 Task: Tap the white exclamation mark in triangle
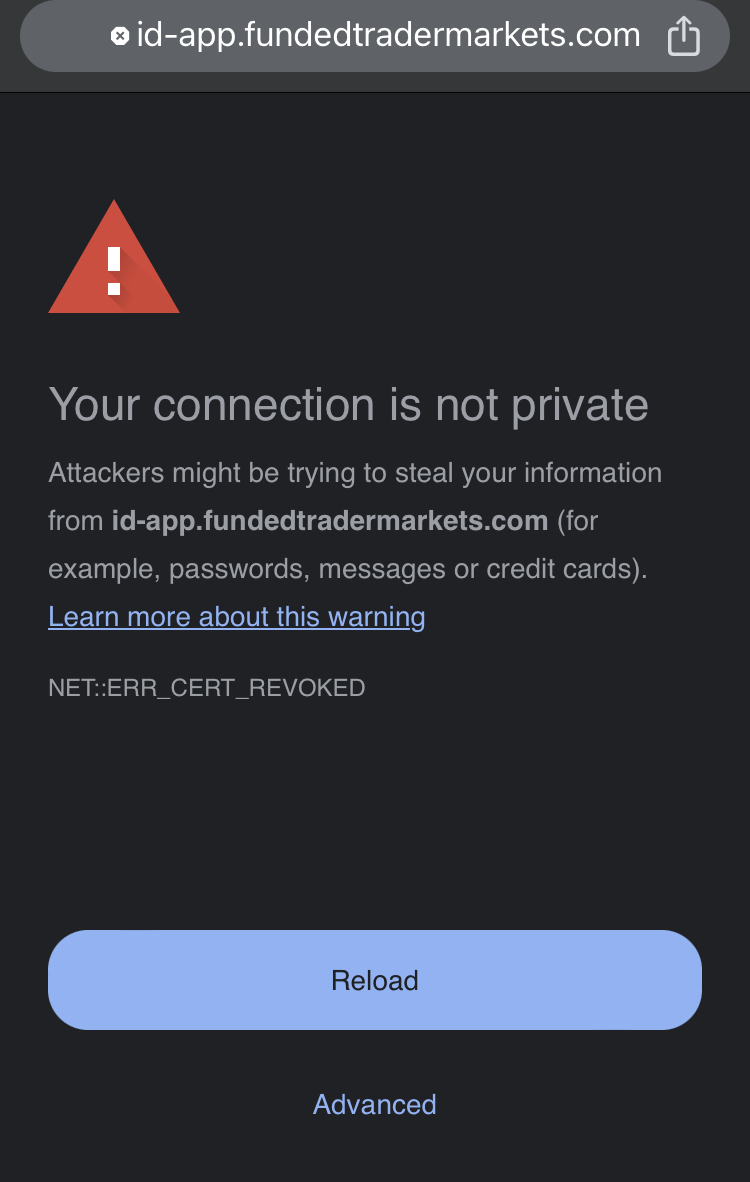[x=114, y=270]
